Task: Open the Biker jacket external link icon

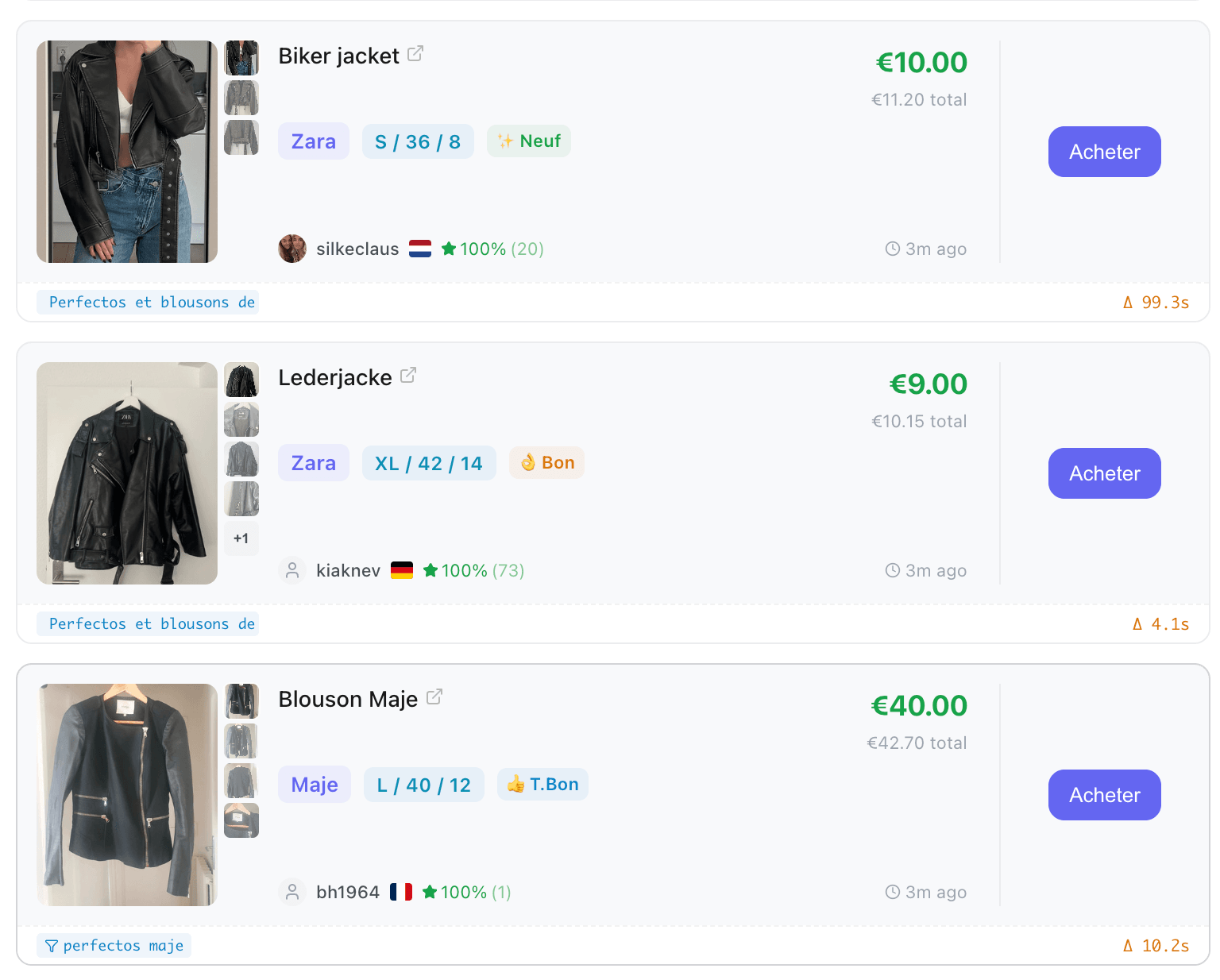Action: (x=415, y=52)
